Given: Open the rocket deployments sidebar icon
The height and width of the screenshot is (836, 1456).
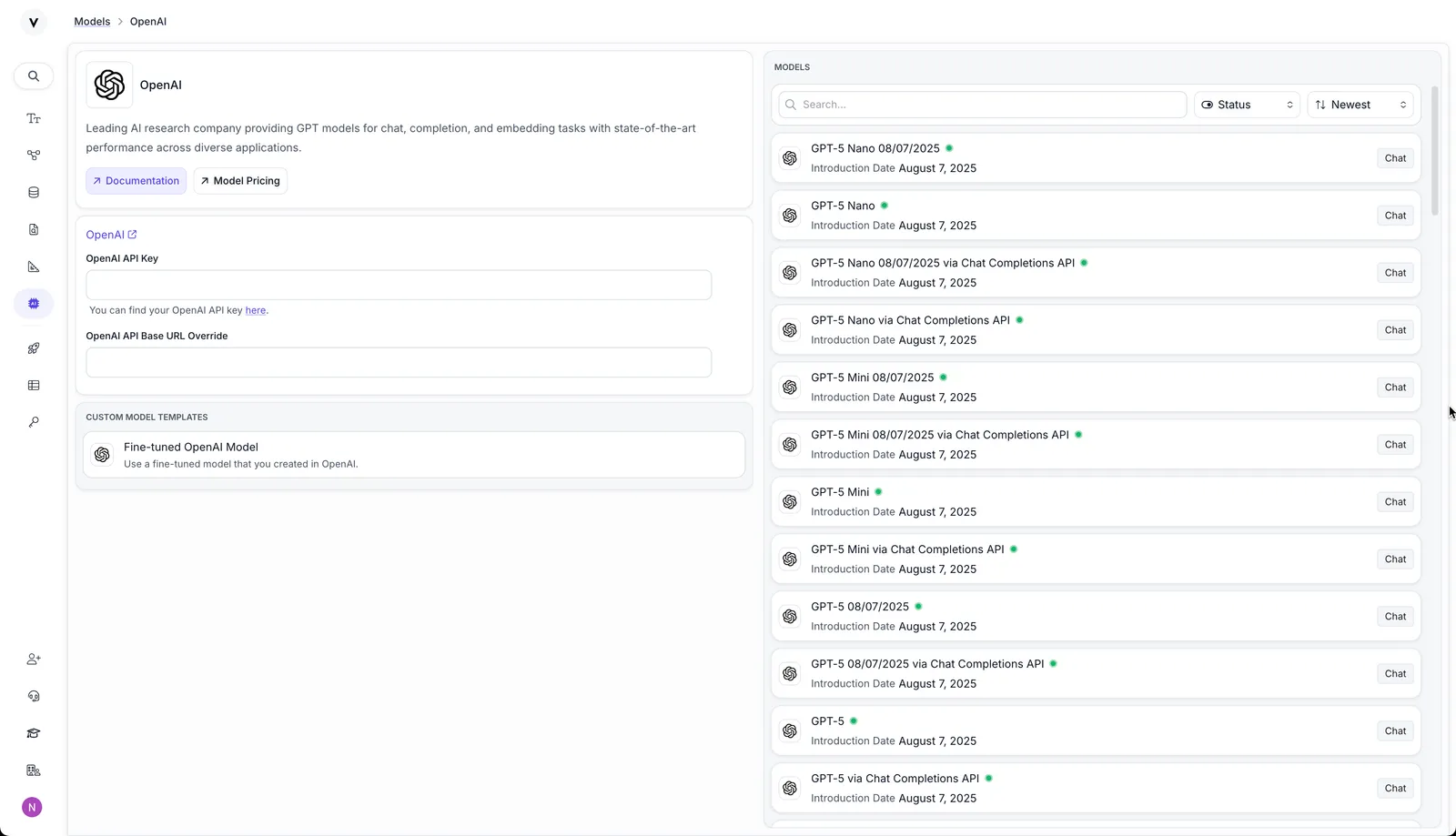Looking at the screenshot, I should tap(34, 348).
